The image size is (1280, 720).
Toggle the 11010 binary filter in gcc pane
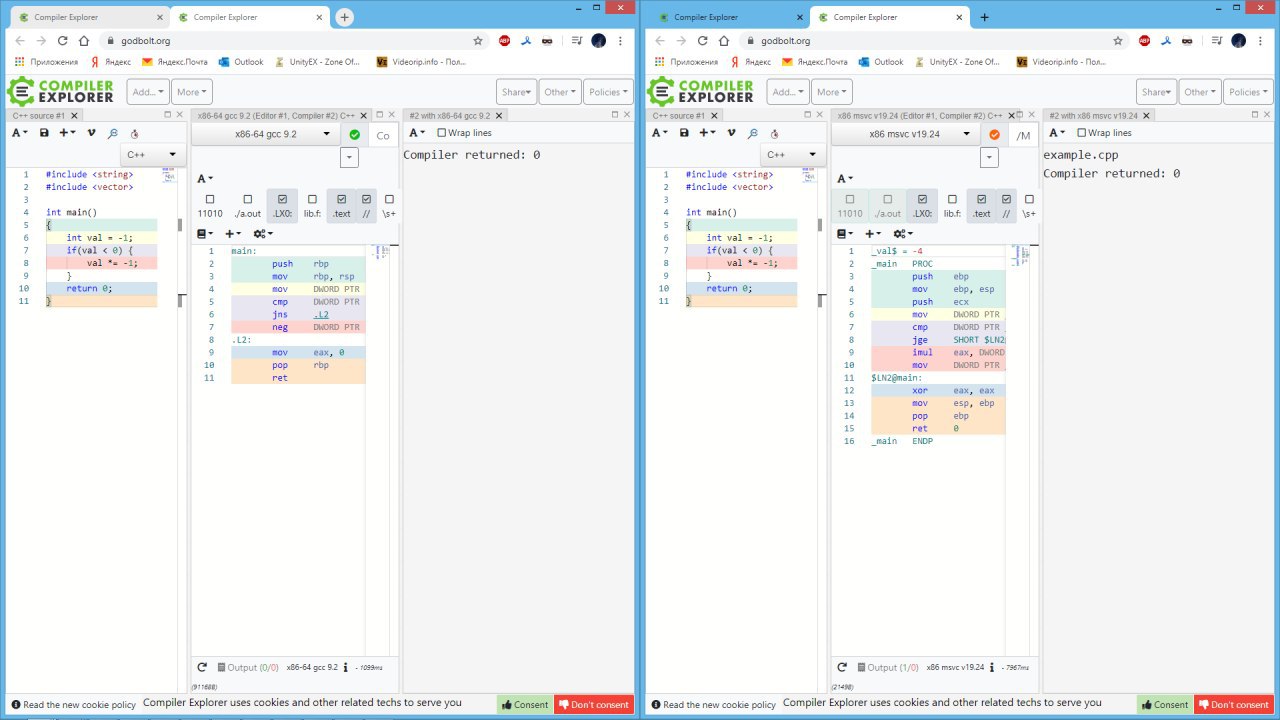click(x=210, y=206)
